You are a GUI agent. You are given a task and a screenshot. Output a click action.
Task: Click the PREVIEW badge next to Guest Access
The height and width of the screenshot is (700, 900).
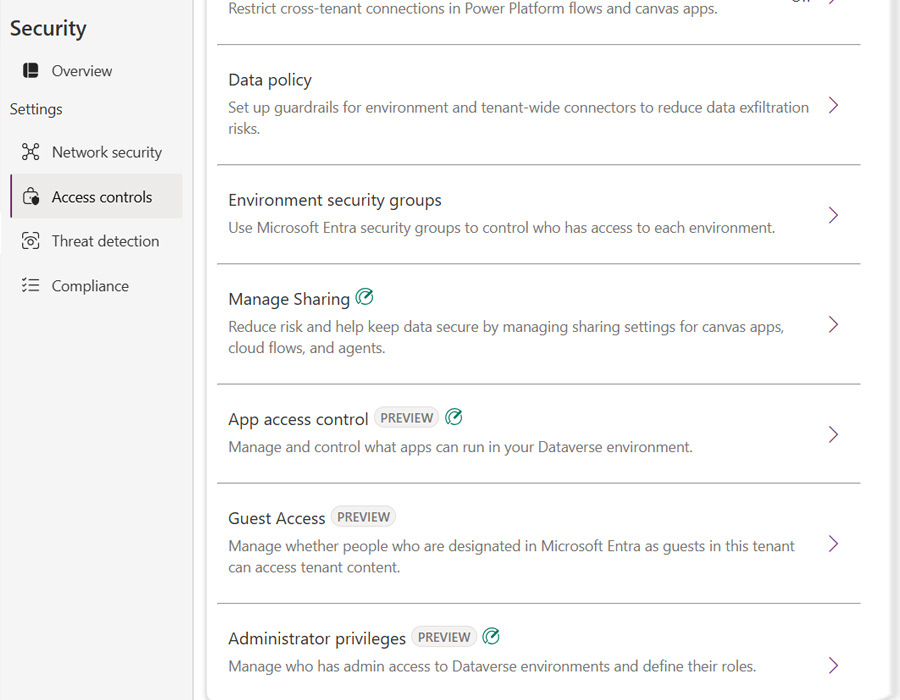(363, 517)
